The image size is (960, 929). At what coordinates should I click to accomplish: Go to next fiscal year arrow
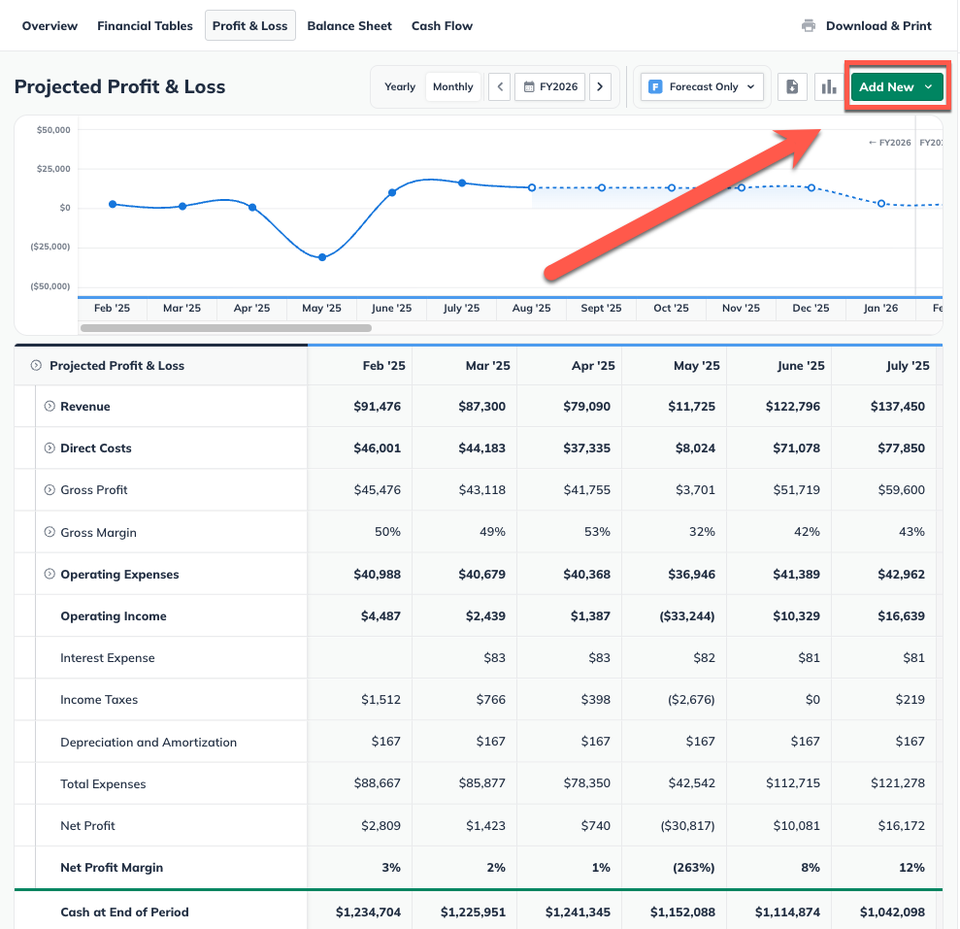click(x=600, y=87)
